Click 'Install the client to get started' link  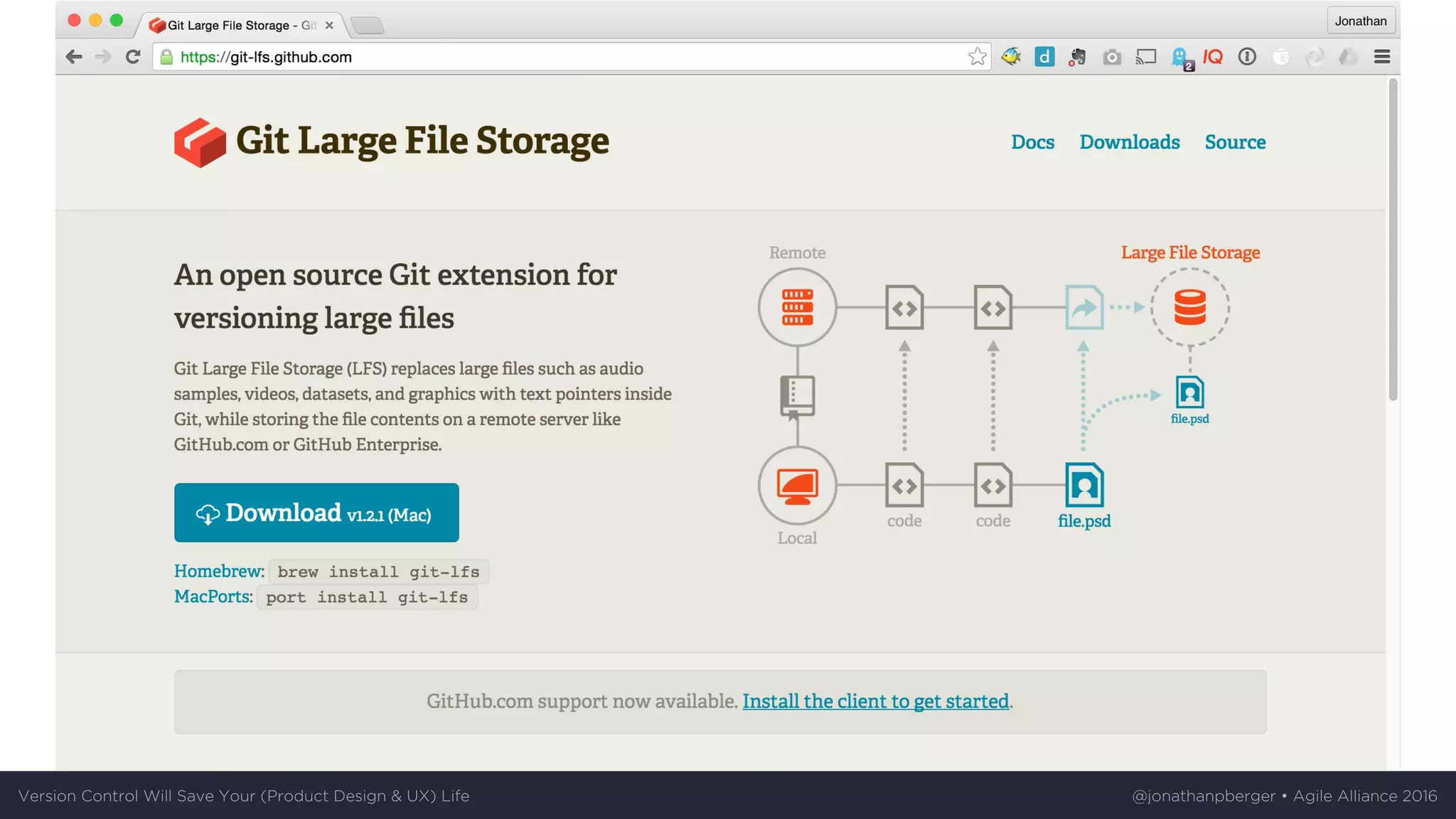coord(875,701)
